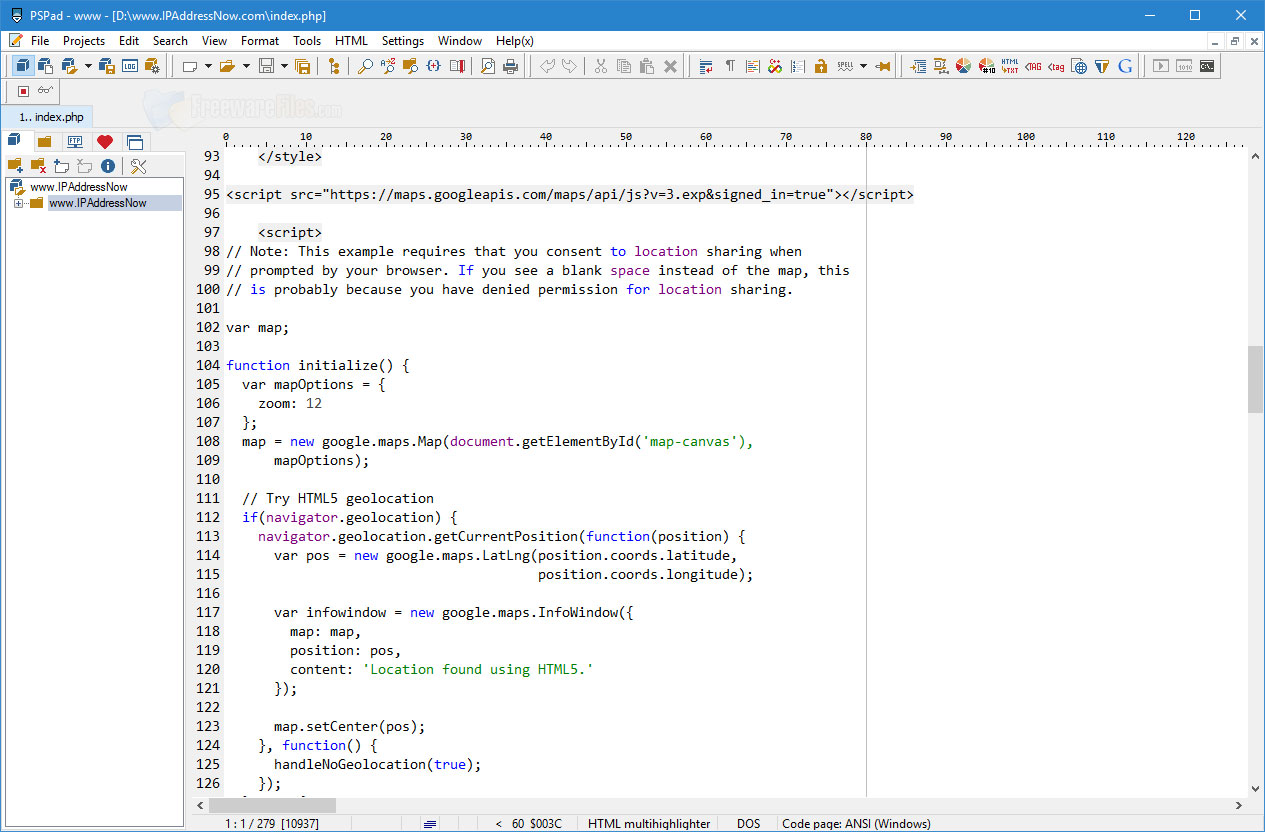Select the Cut scissors icon
Image resolution: width=1265 pixels, height=832 pixels.
[600, 65]
